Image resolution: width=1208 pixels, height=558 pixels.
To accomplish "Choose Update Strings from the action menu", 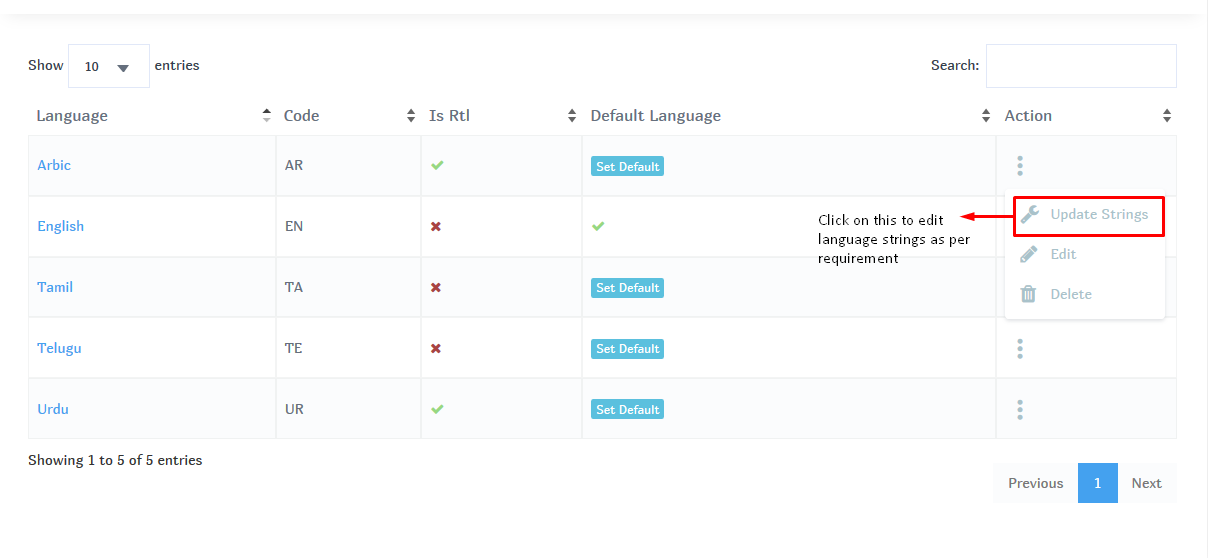I will (x=1099, y=215).
